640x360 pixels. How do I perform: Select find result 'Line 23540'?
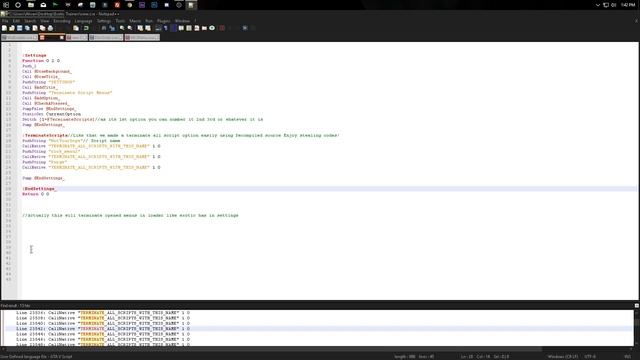(103, 323)
